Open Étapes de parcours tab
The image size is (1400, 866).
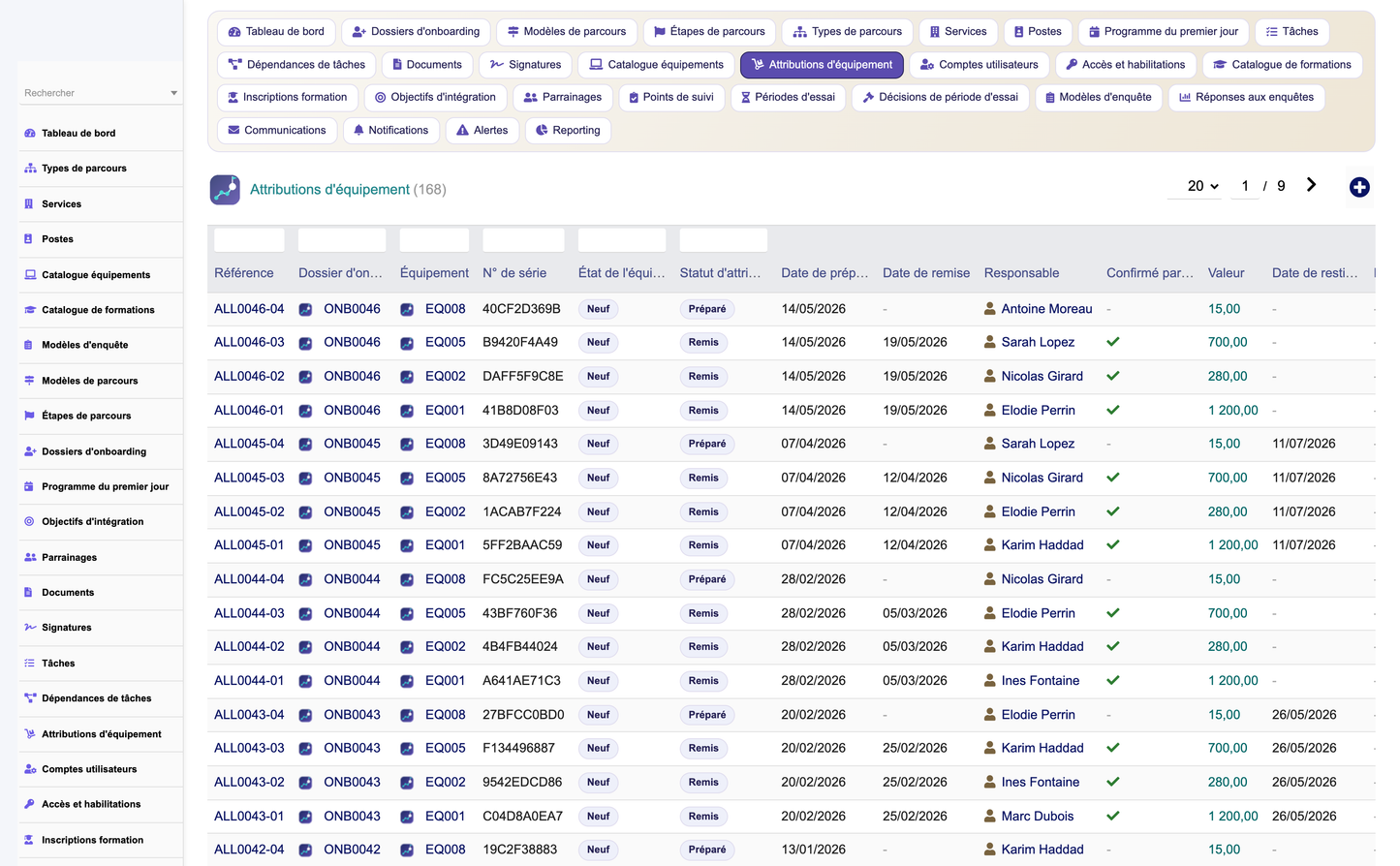(x=709, y=32)
